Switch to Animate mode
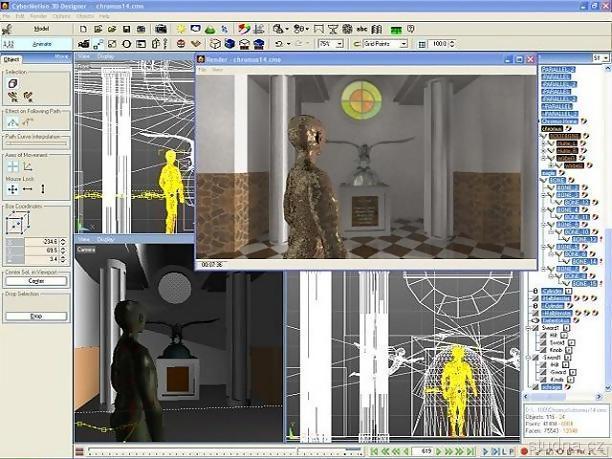This screenshot has height=459, width=612. [42, 44]
